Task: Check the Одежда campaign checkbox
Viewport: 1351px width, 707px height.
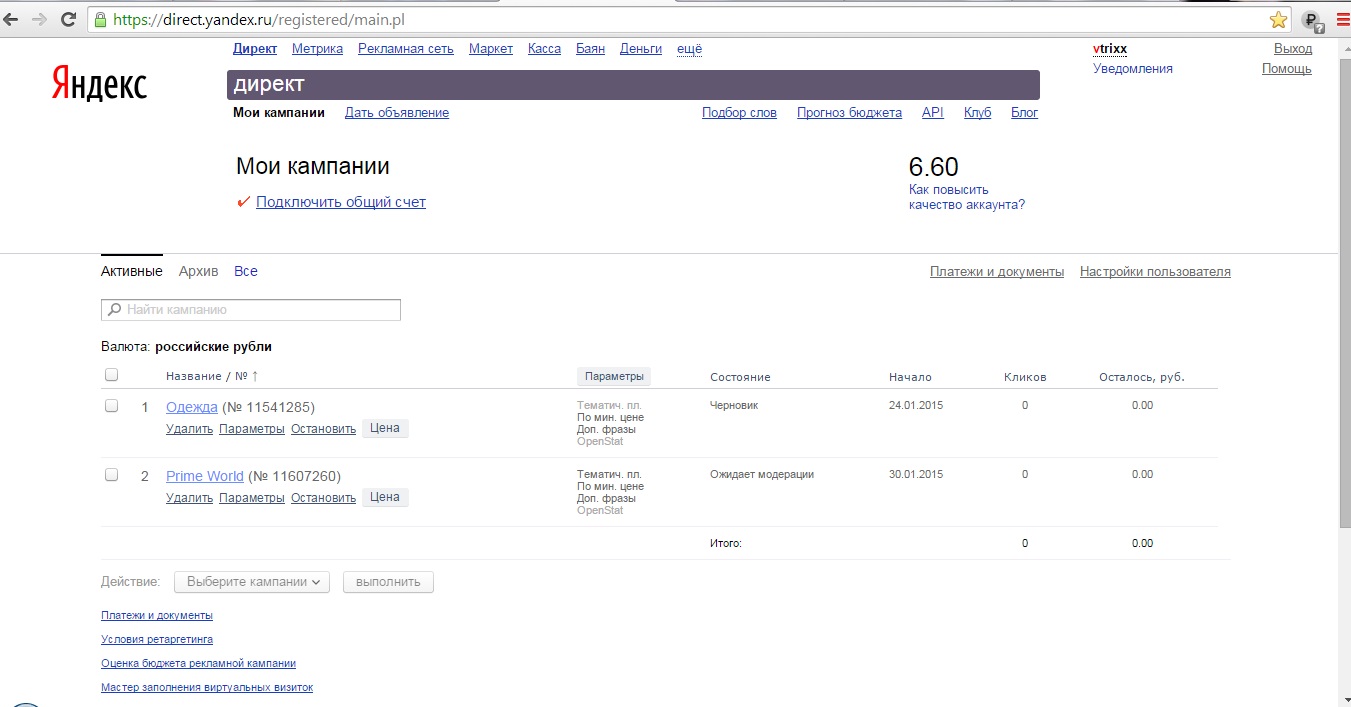Action: pos(112,406)
